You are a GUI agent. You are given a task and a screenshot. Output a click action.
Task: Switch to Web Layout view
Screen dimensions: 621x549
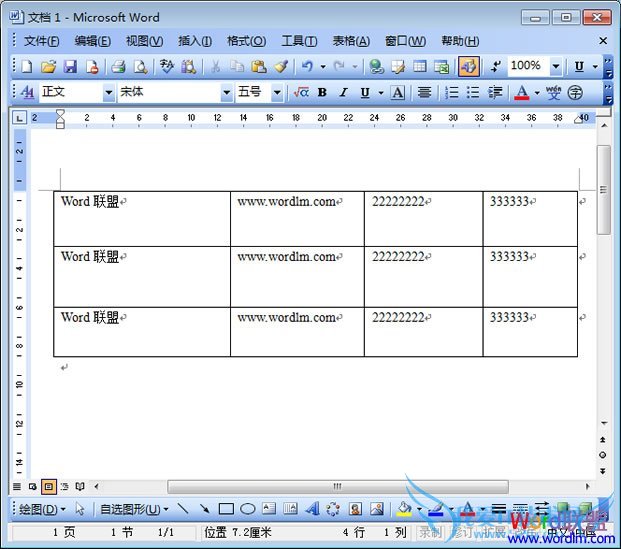tap(32, 486)
